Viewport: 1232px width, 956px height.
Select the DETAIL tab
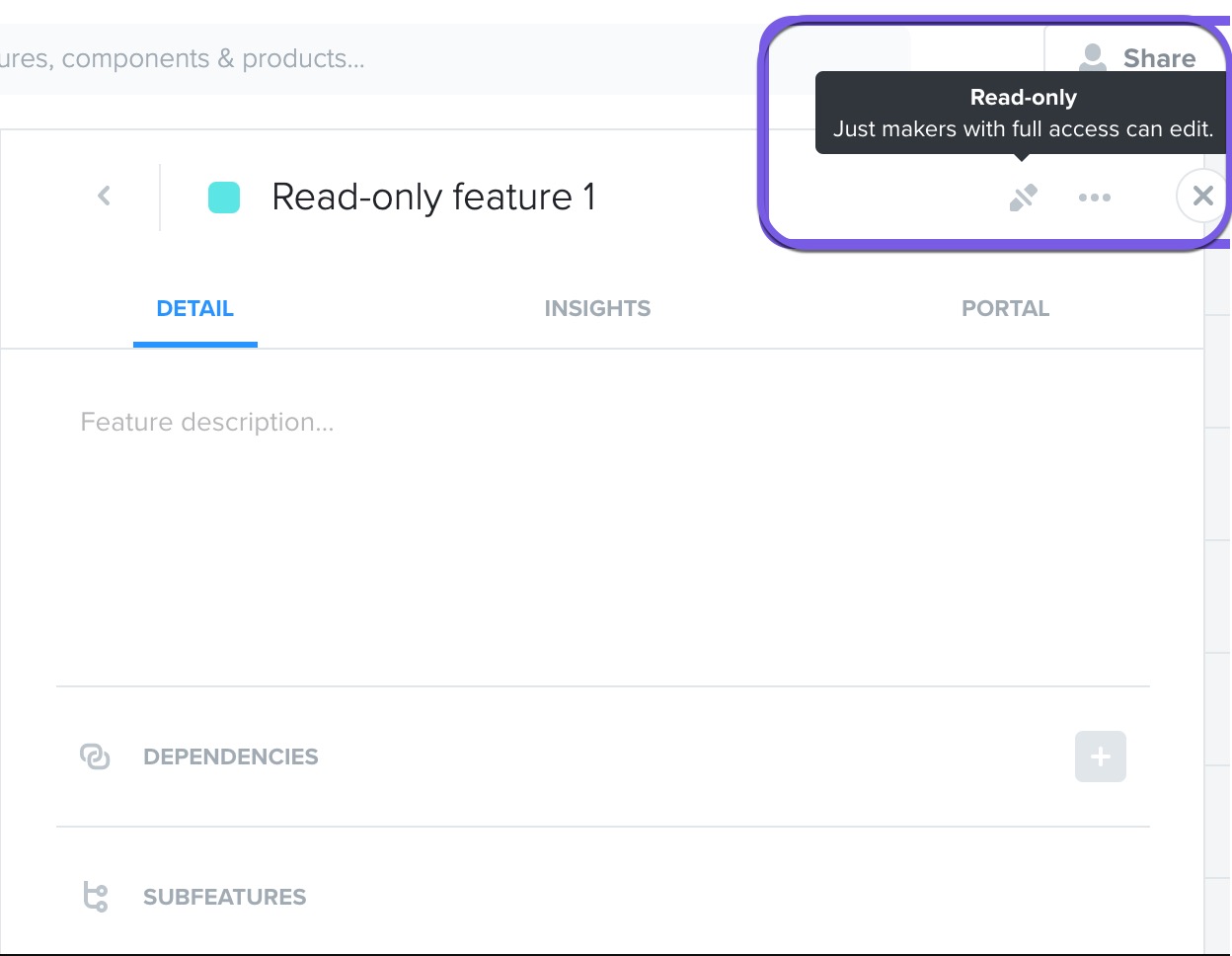[x=194, y=308]
